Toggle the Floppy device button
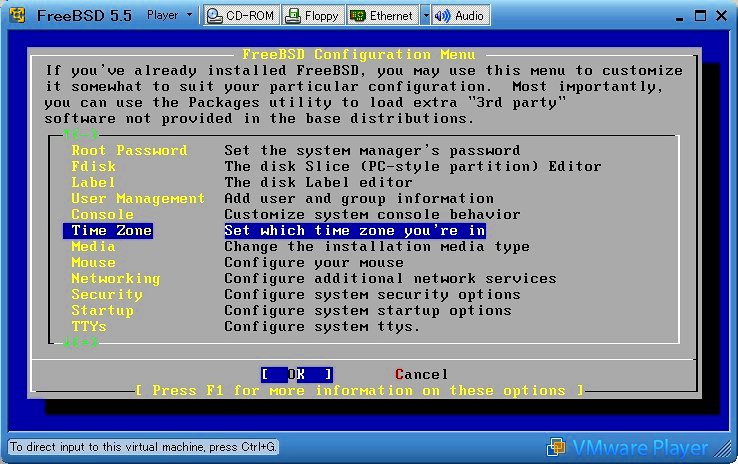The width and height of the screenshot is (738, 464). tap(312, 16)
